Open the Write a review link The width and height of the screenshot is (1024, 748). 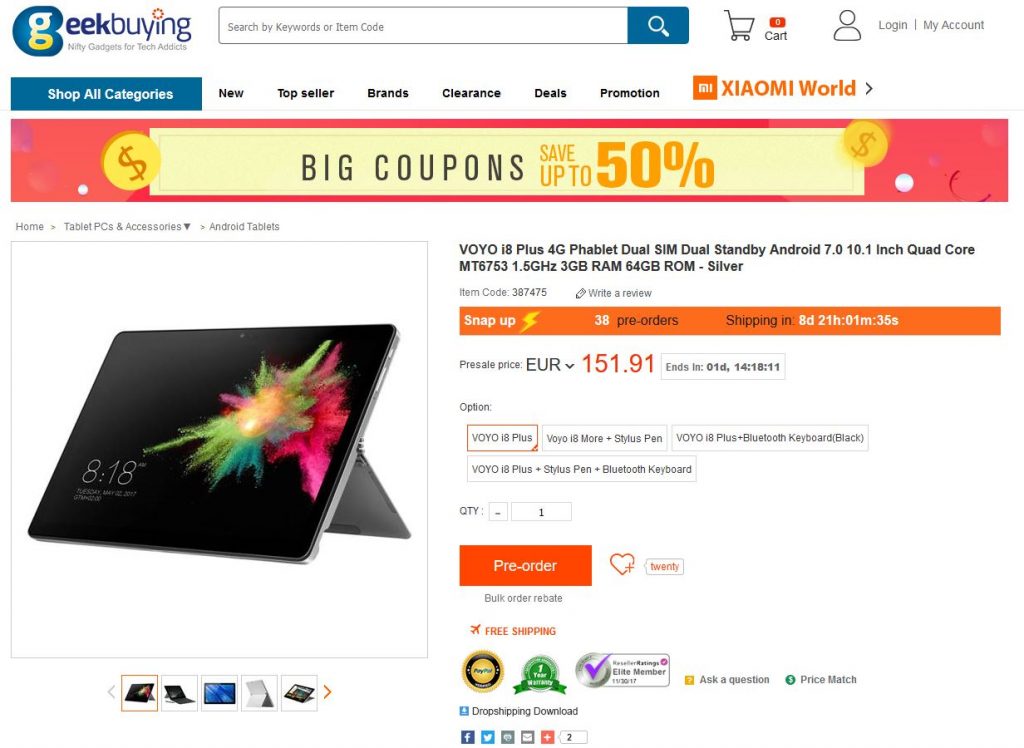pos(613,293)
